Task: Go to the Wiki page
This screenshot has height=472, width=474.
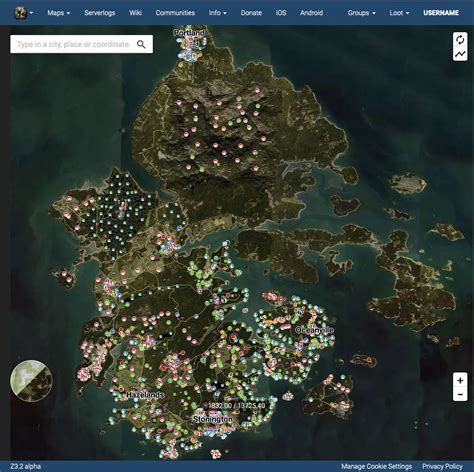Action: click(135, 13)
